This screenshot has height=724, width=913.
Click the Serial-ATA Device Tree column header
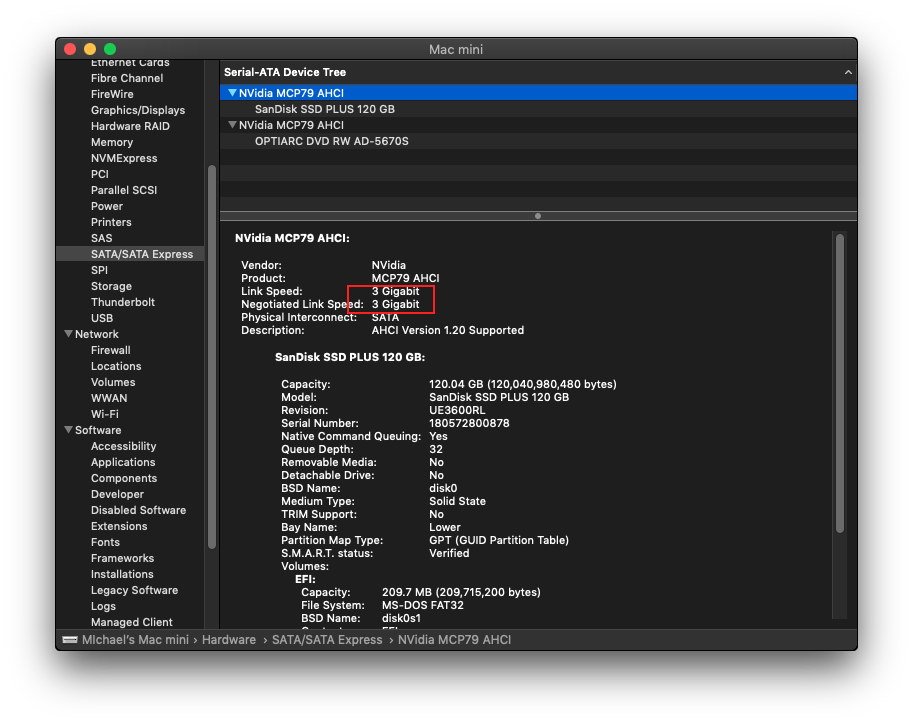[x=538, y=72]
